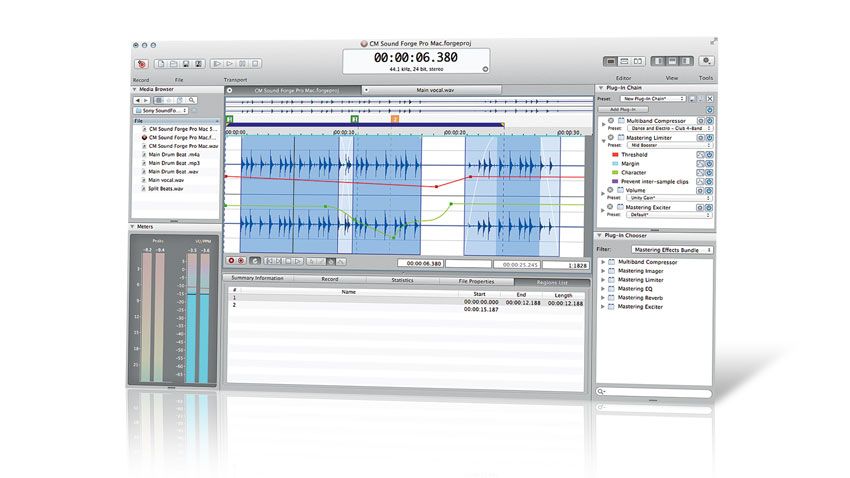The width and height of the screenshot is (850, 478).
Task: Go back in Media Browser
Action: click(x=138, y=100)
